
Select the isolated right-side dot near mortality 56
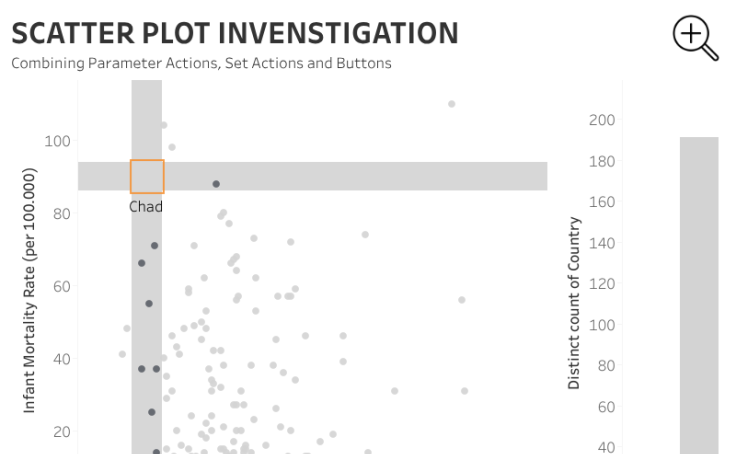[462, 300]
